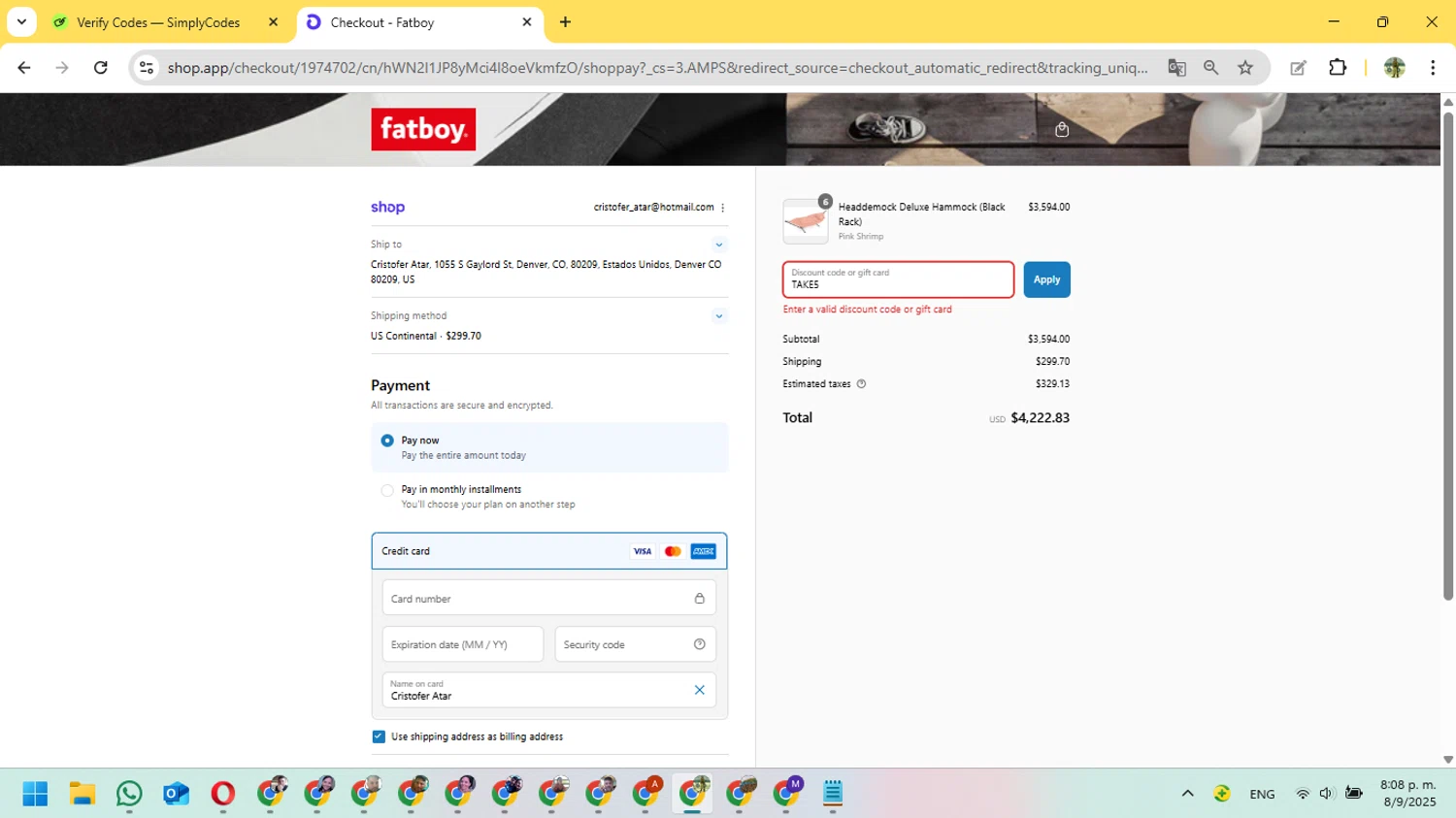Reload the checkout page
Image resolution: width=1456 pixels, height=818 pixels.
(101, 68)
